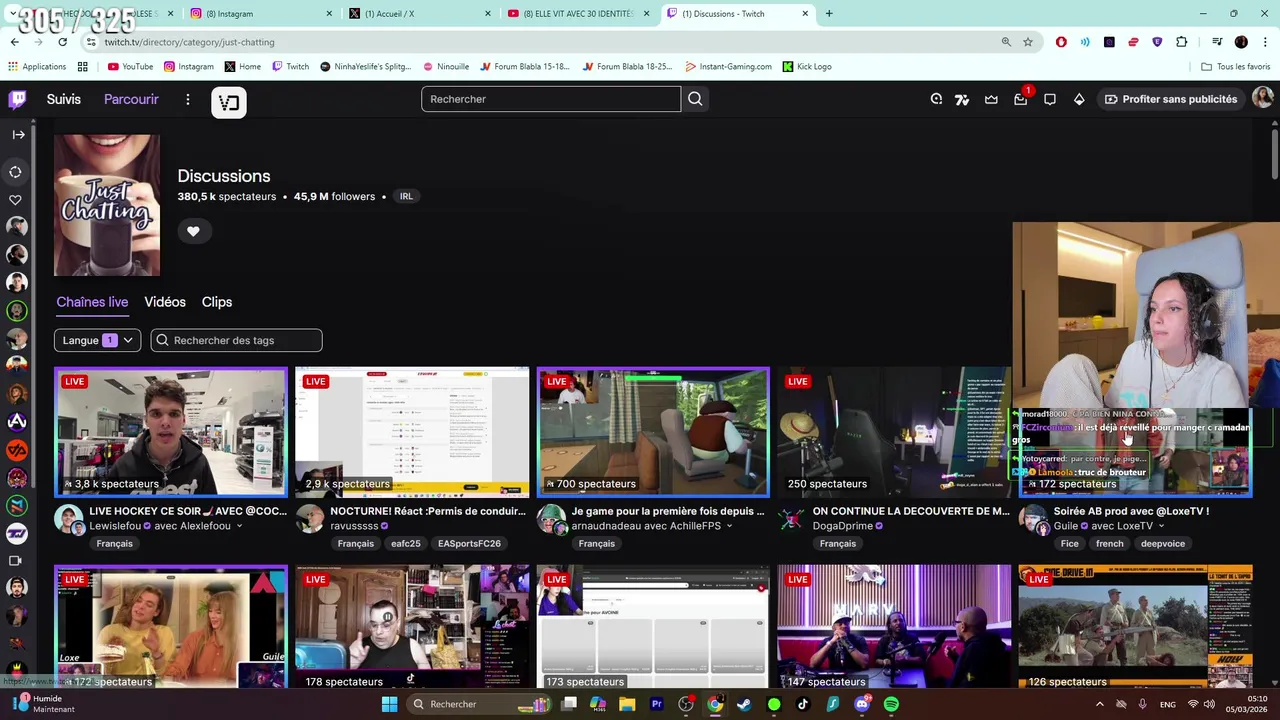Open the LIVE HOCKEY CE SOIR stream thumbnail
The height and width of the screenshot is (720, 1280).
[171, 432]
